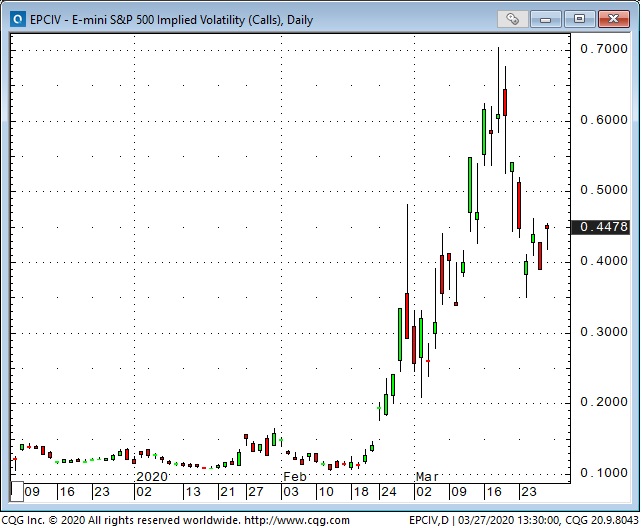Click the 0.3000 price scale label
The image size is (642, 528).
(604, 332)
